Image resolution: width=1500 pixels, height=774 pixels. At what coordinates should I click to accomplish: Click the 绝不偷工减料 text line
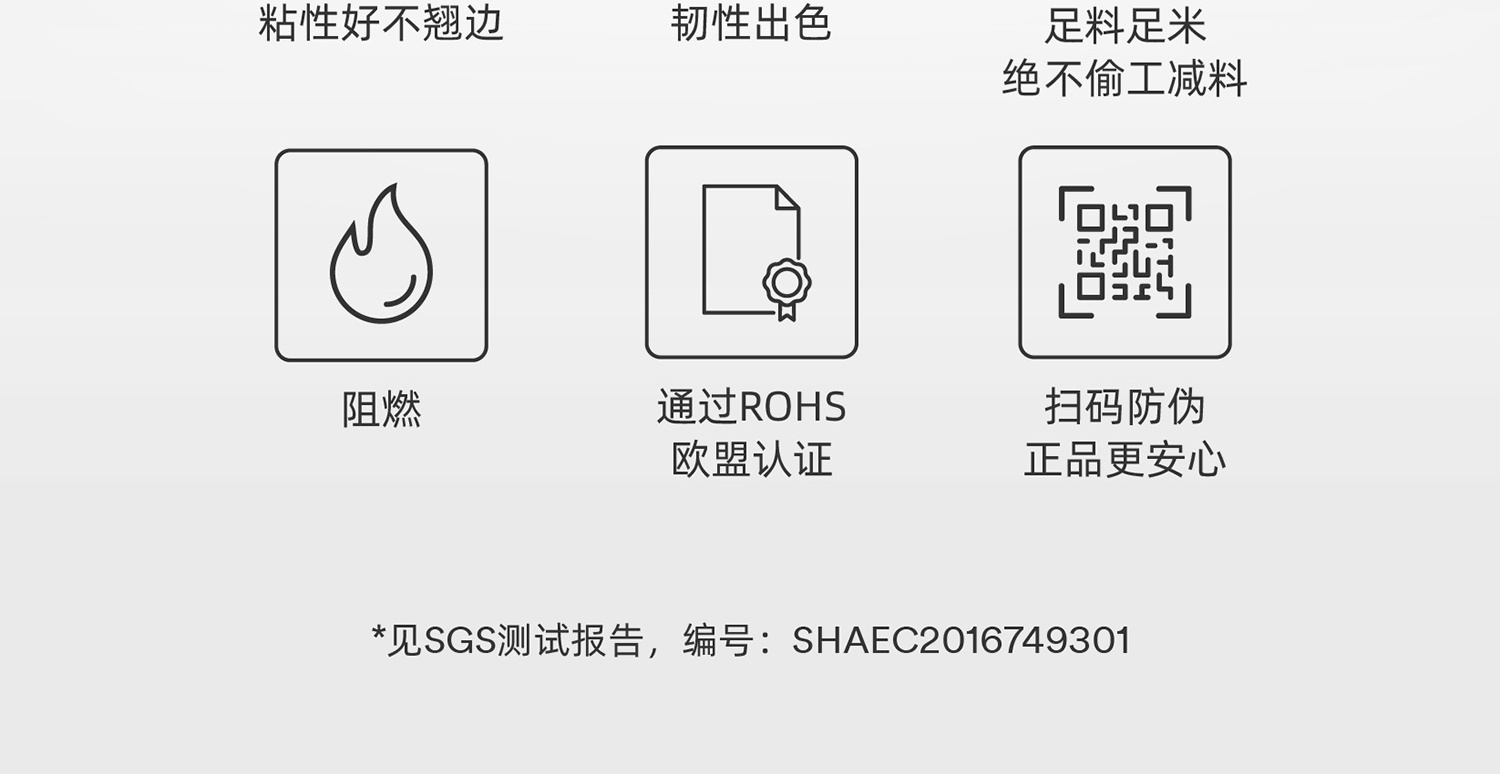tap(1125, 79)
